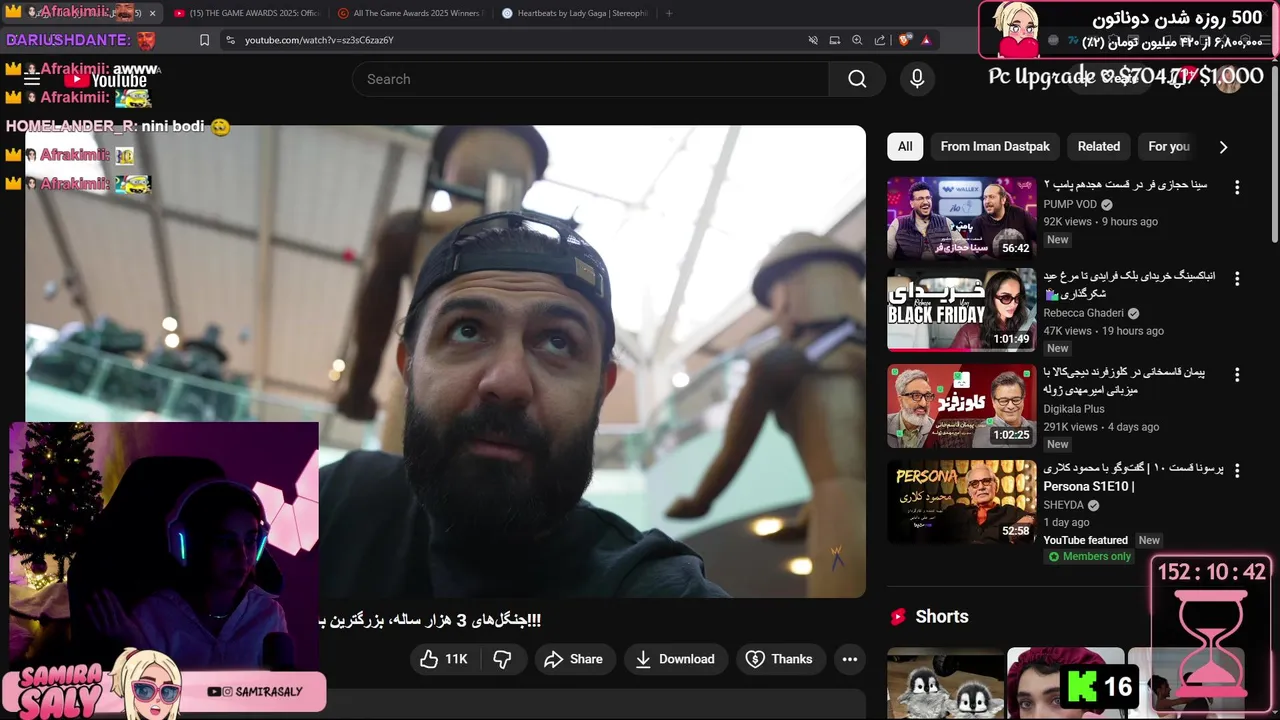Image resolution: width=1280 pixels, height=720 pixels.
Task: Open the PUMP VOD video thumbnail 56:42
Action: click(962, 218)
